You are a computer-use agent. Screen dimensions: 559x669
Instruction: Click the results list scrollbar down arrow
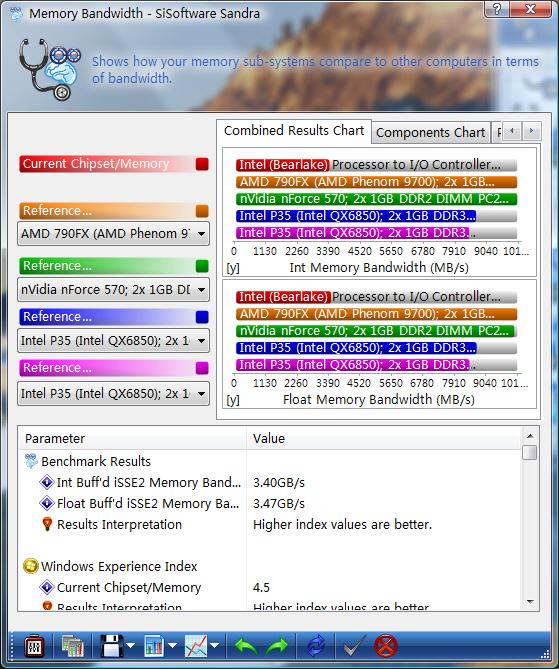(x=530, y=602)
